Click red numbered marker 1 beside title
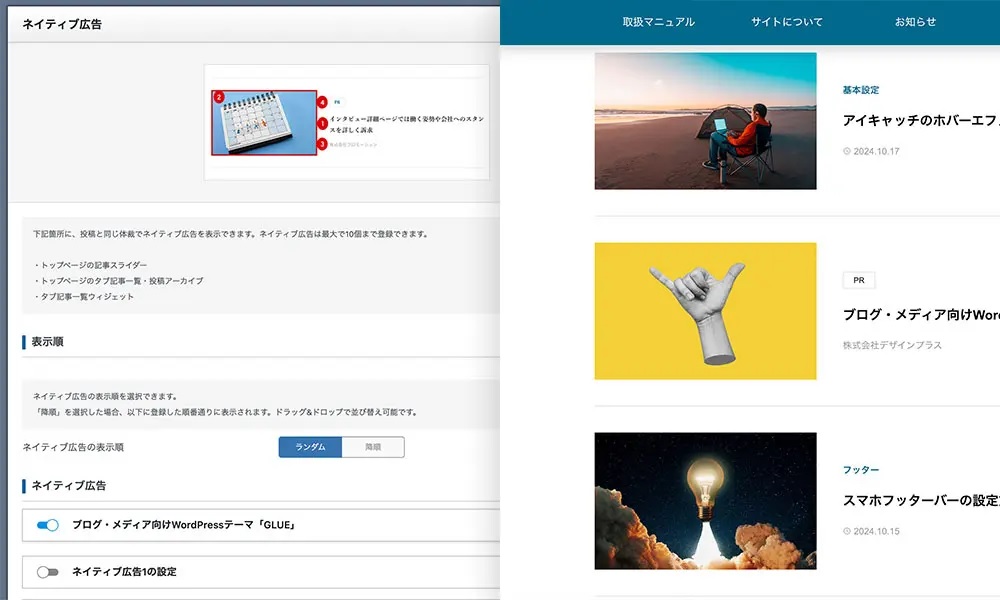1000x600 pixels. tap(323, 124)
